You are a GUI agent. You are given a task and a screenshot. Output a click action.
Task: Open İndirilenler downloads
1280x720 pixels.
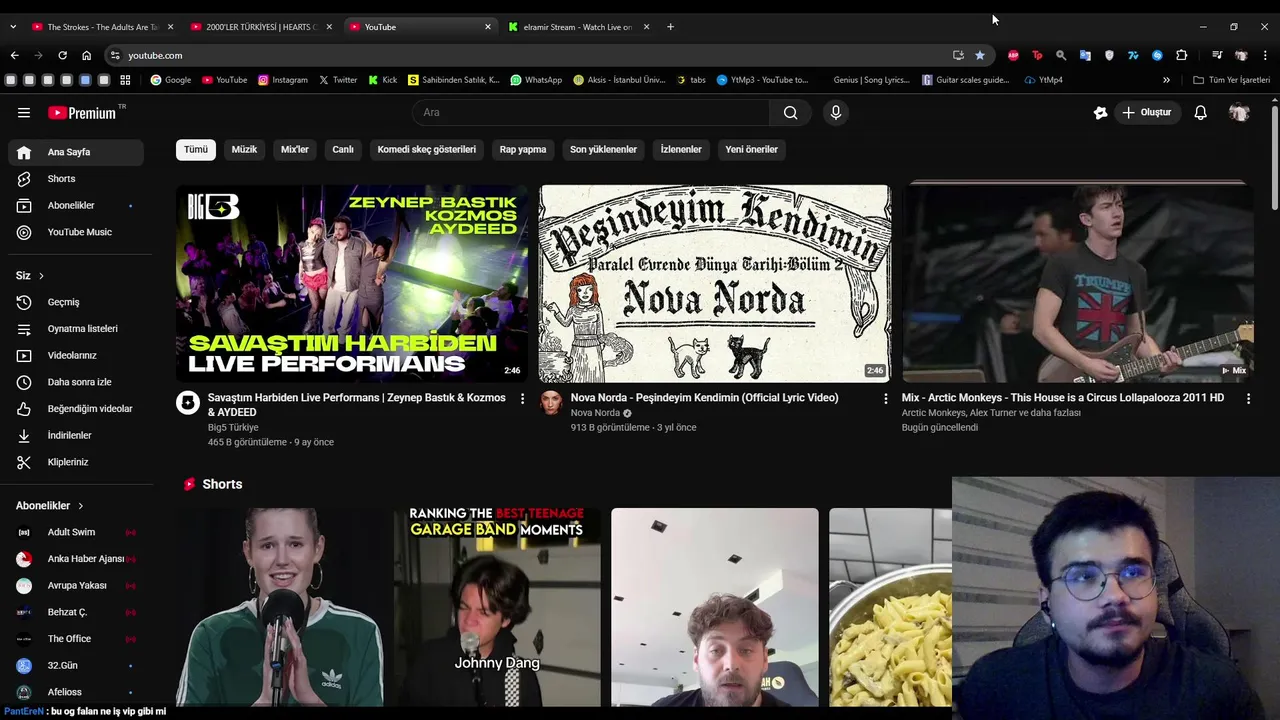tap(76, 435)
